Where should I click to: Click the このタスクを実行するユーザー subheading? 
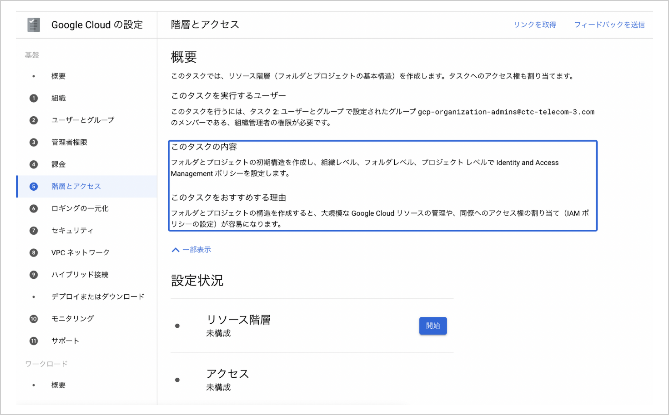228,96
